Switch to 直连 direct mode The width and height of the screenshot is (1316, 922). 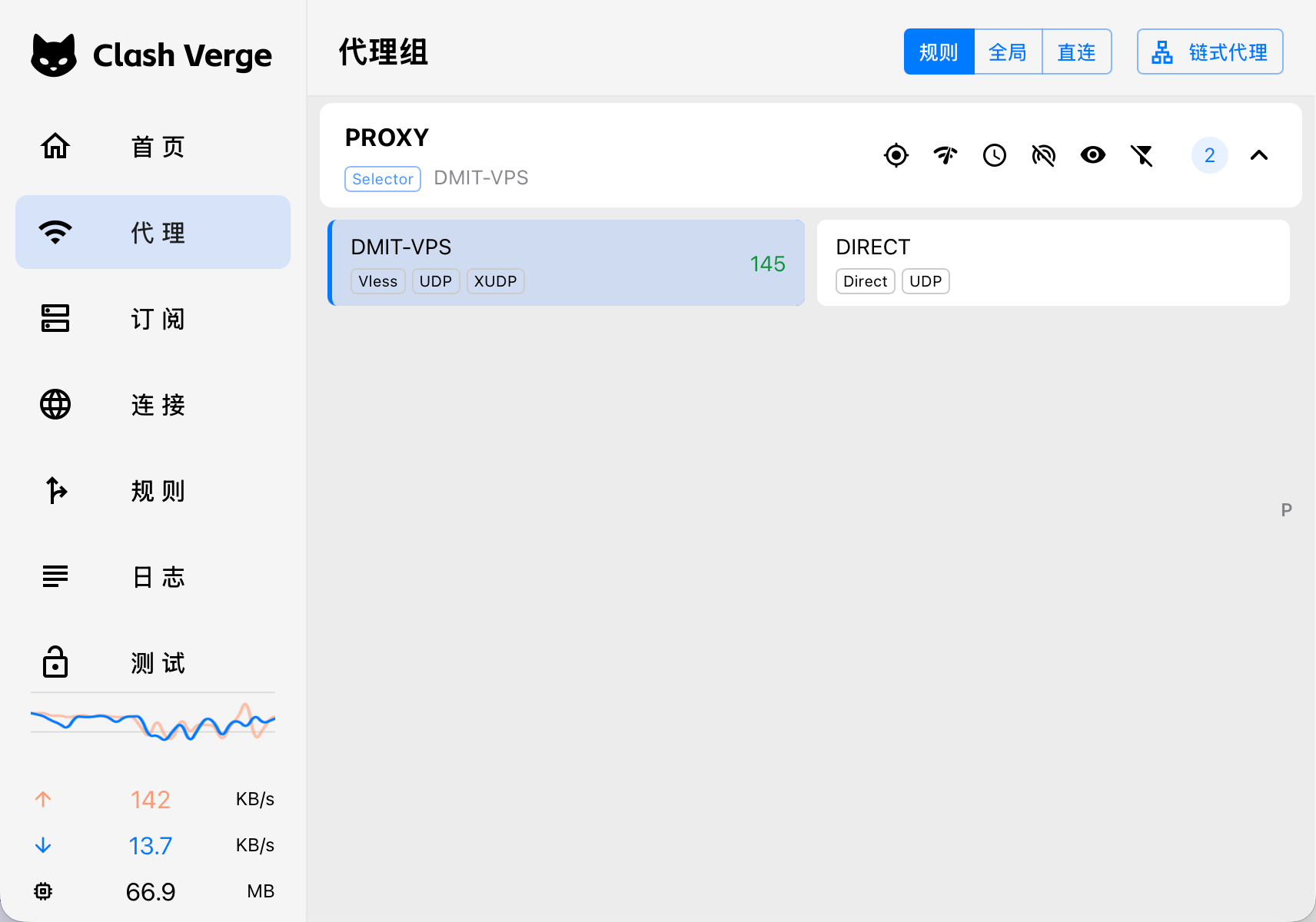pyautogui.click(x=1077, y=51)
